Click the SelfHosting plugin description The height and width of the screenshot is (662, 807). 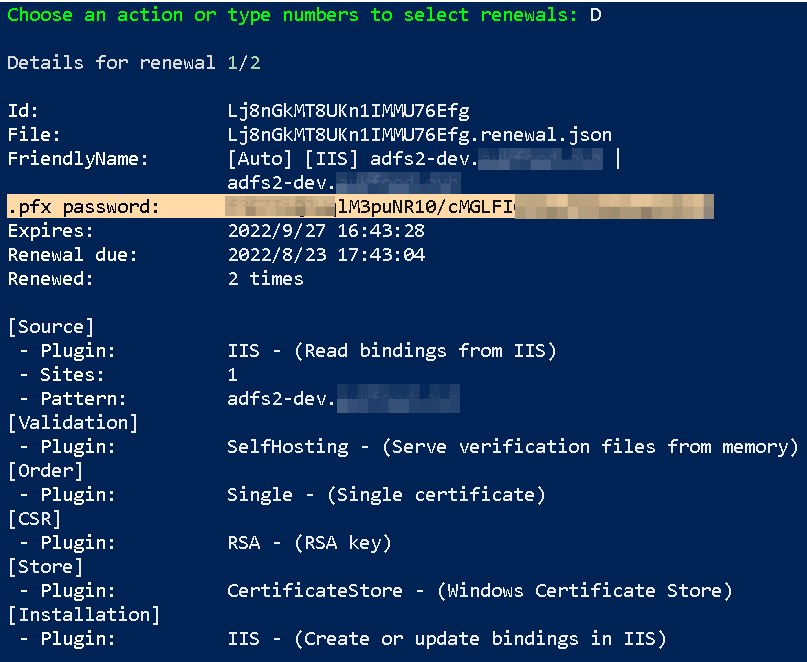point(513,447)
